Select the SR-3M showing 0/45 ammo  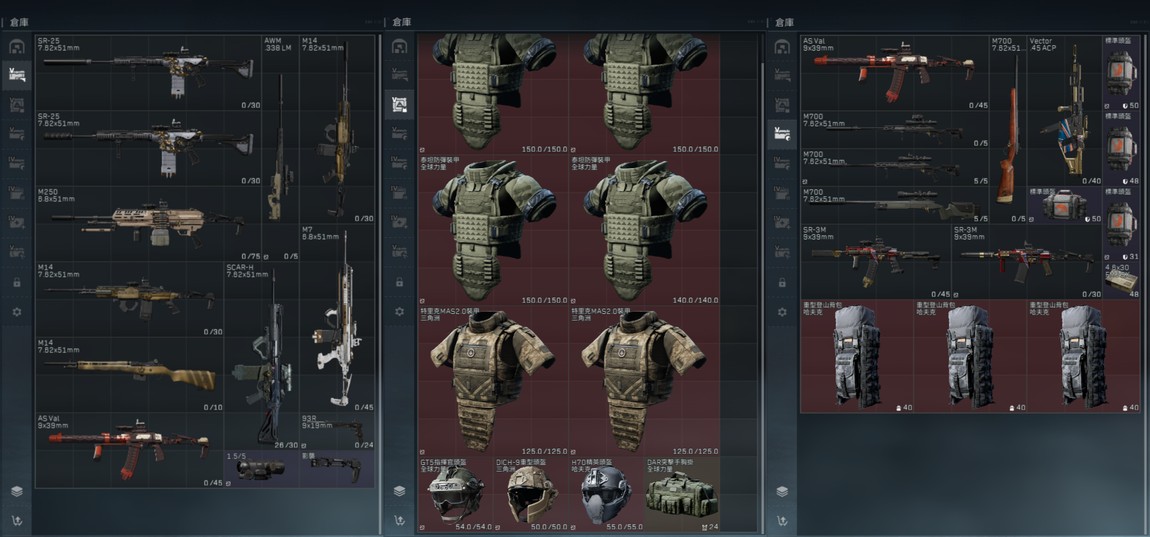click(x=876, y=261)
